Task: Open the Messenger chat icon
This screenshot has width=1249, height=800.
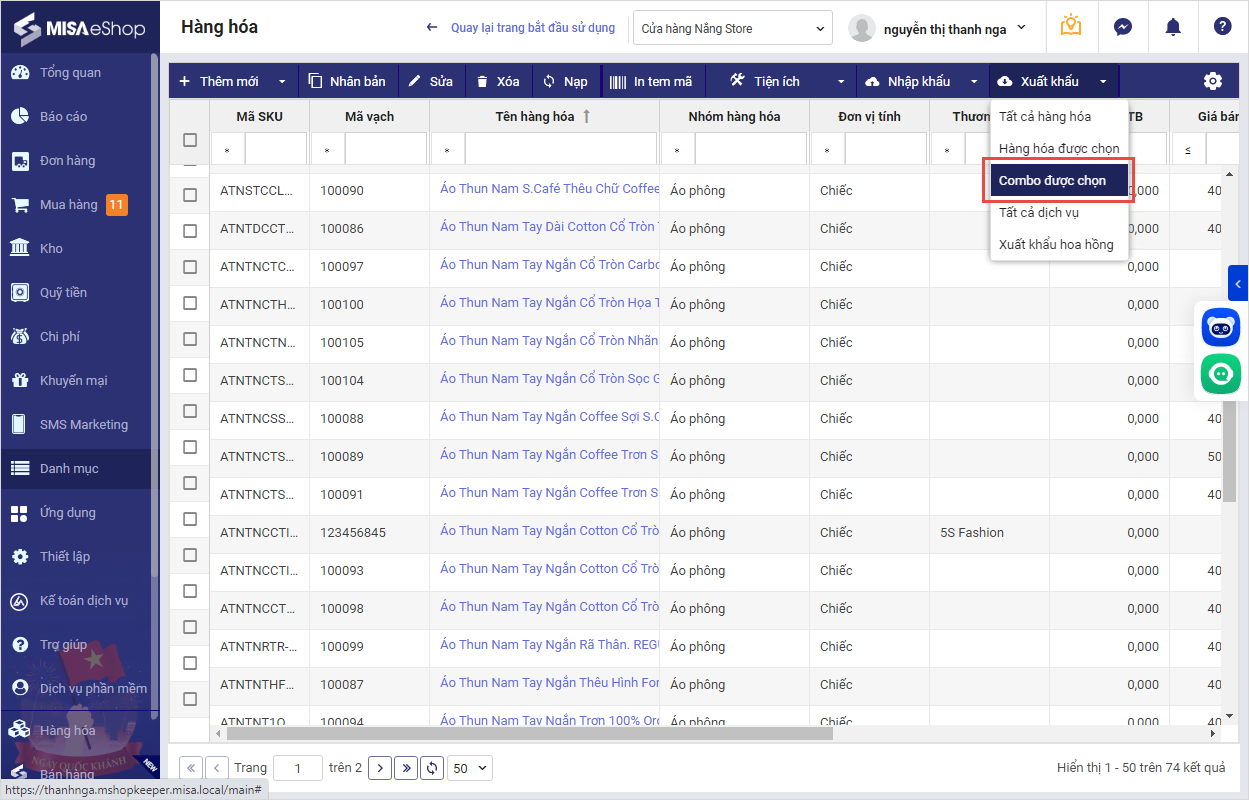Action: 1123,27
